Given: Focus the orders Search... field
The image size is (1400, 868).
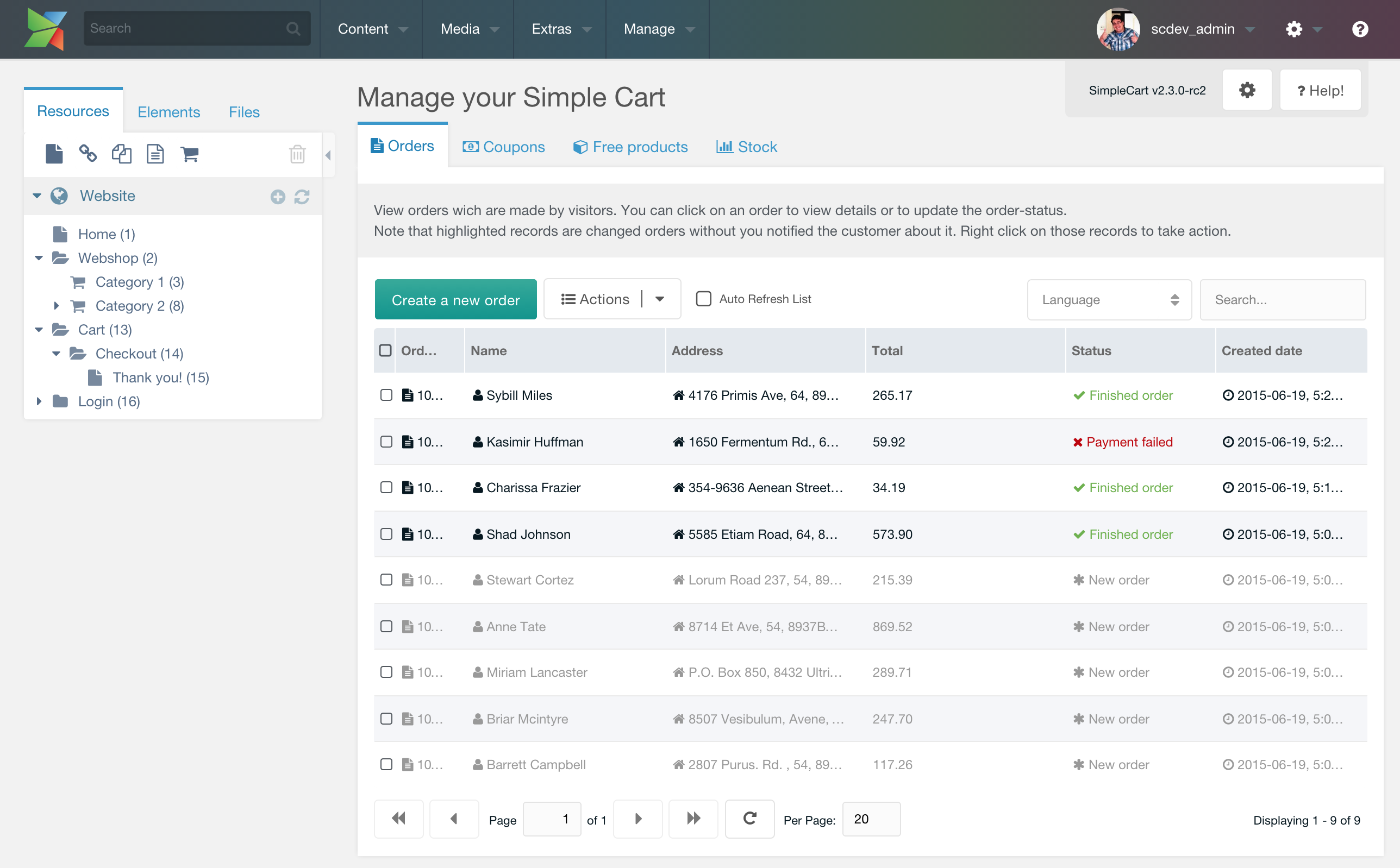Looking at the screenshot, I should point(1282,300).
